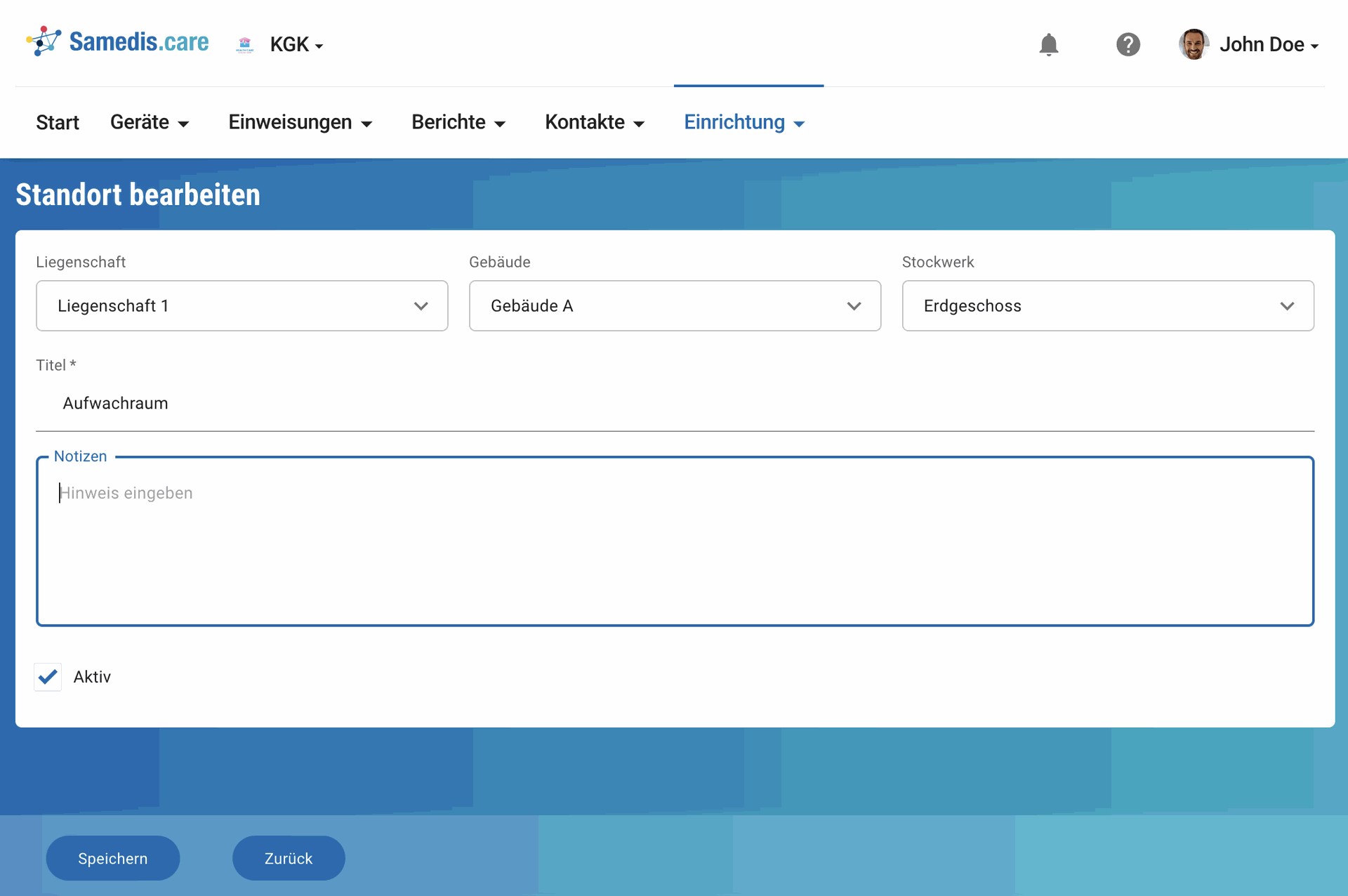Open the Berichte menu
Image resolution: width=1348 pixels, height=896 pixels.
coord(458,123)
